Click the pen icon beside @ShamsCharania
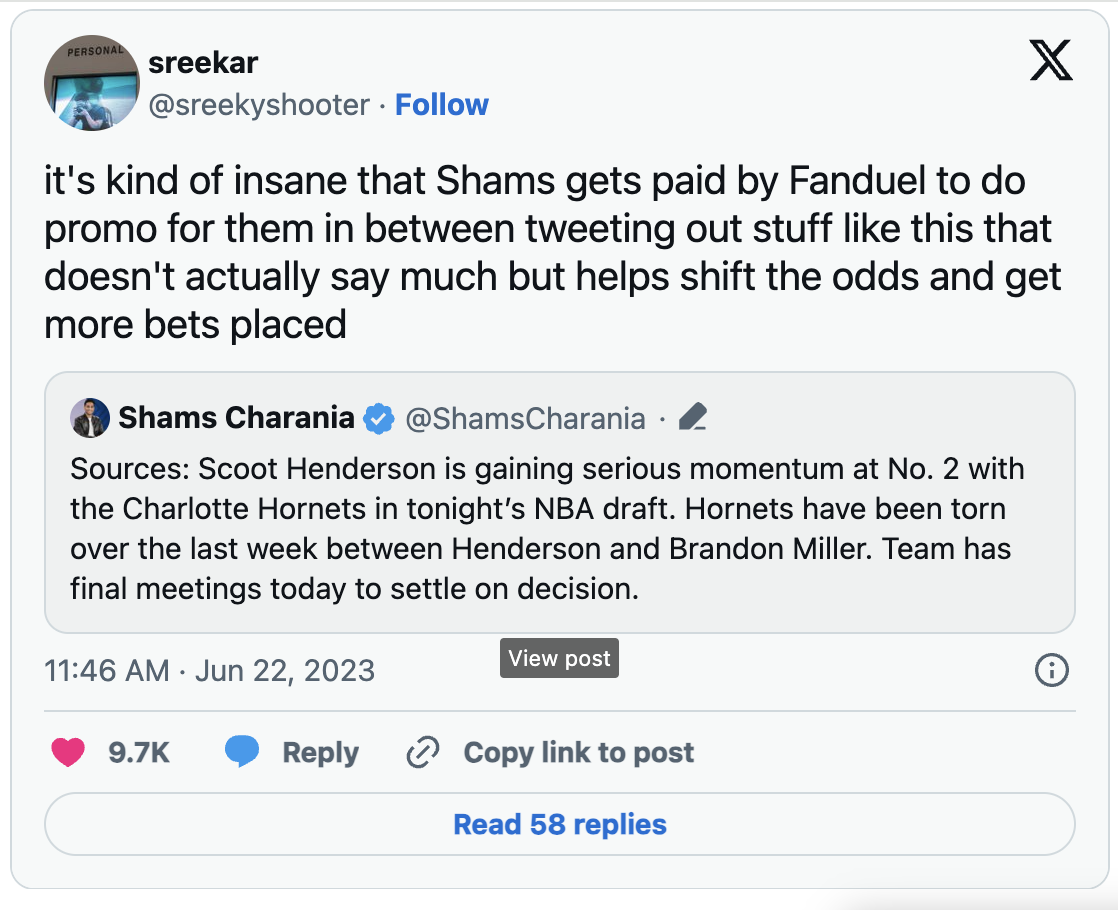The image size is (1118, 910). coord(692,418)
